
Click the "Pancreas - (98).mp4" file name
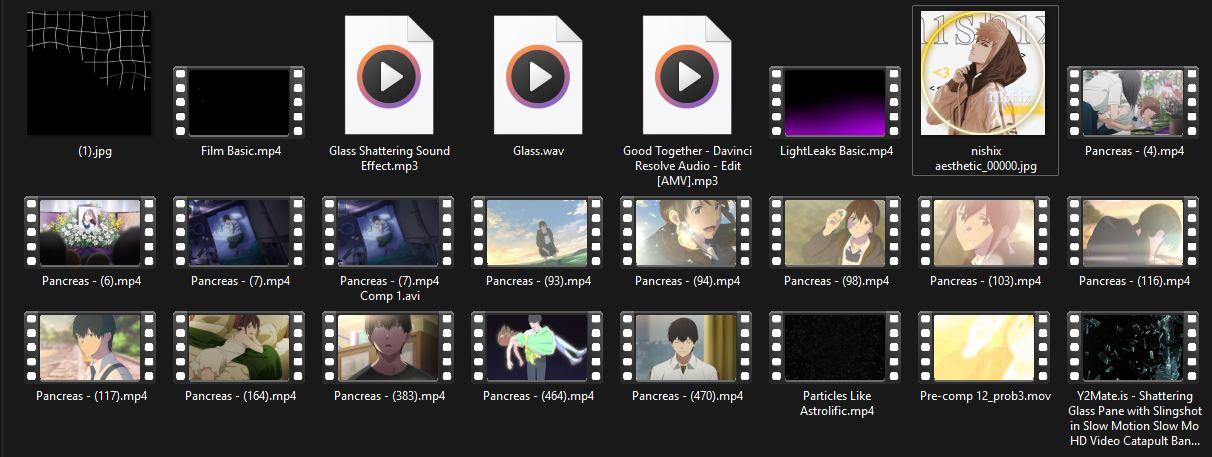click(836, 281)
